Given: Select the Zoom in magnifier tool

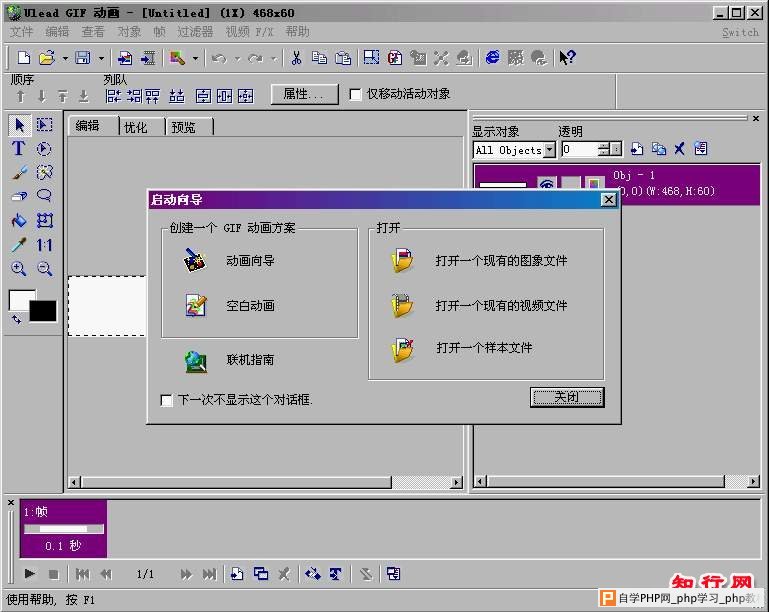Looking at the screenshot, I should [x=19, y=268].
